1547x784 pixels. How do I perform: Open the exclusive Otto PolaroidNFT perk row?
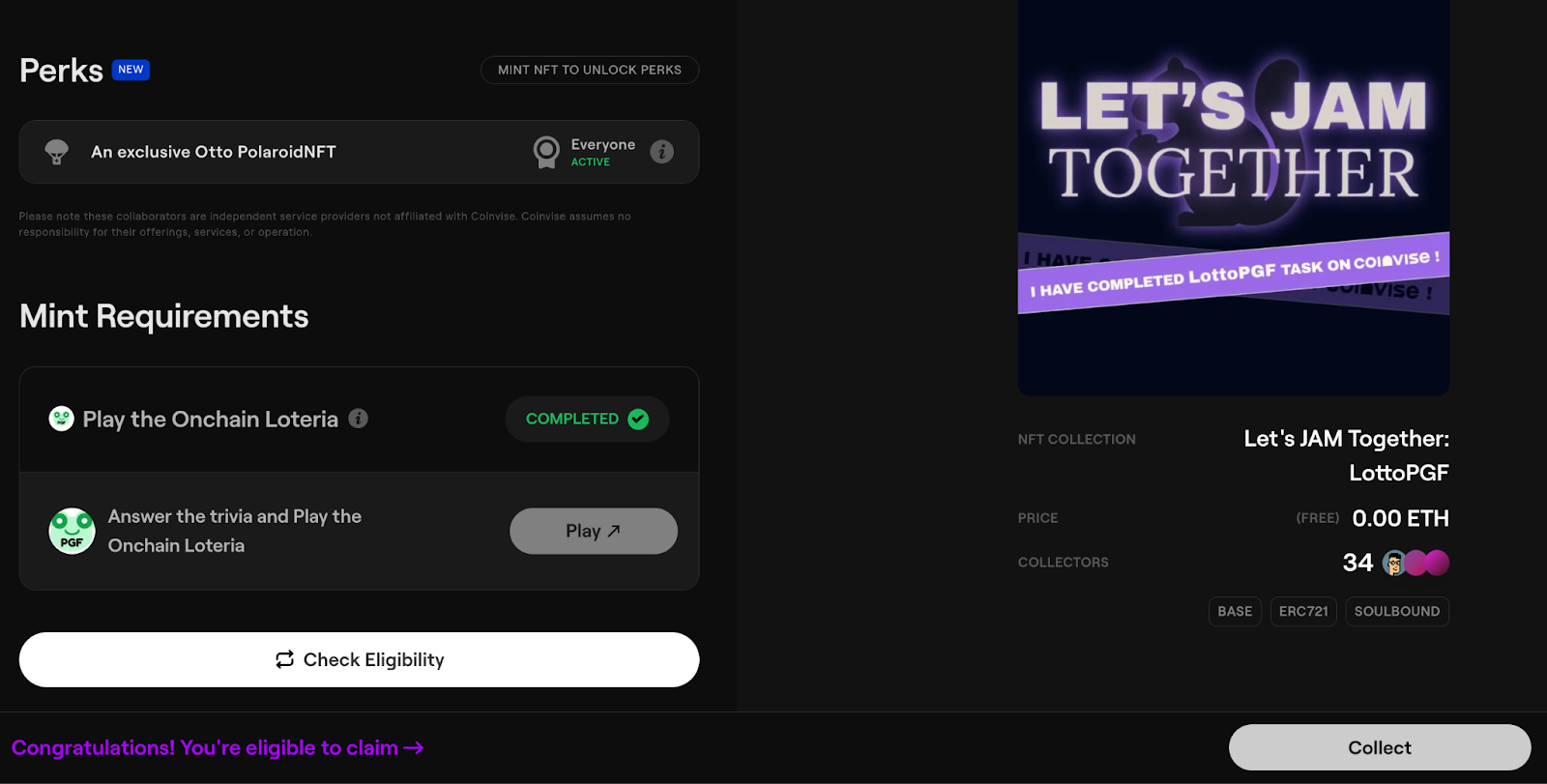(359, 152)
